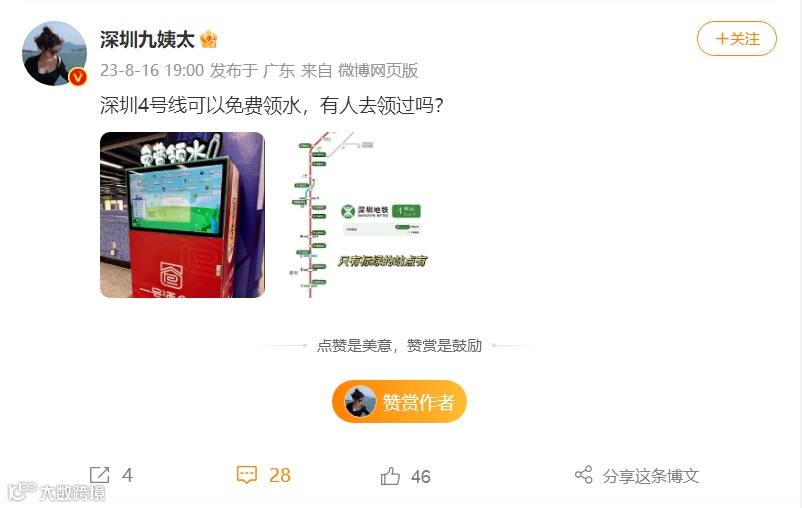Click the crown badge beside the username
802x508 pixels.
coord(209,39)
